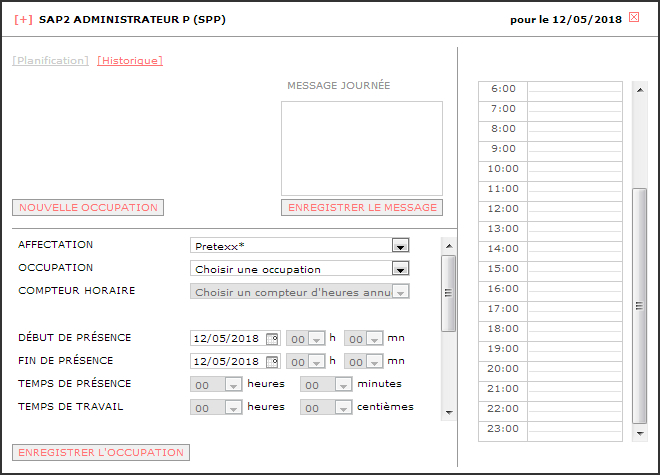This screenshot has height=475, width=660.
Task: Click NOUVELLE OCCUPATION button
Action: pyautogui.click(x=88, y=208)
